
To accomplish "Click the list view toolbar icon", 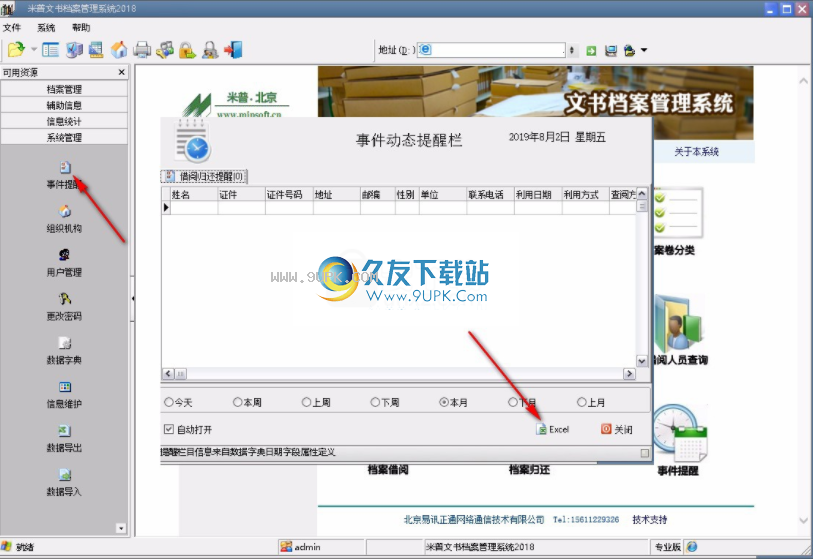I will tap(50, 50).
